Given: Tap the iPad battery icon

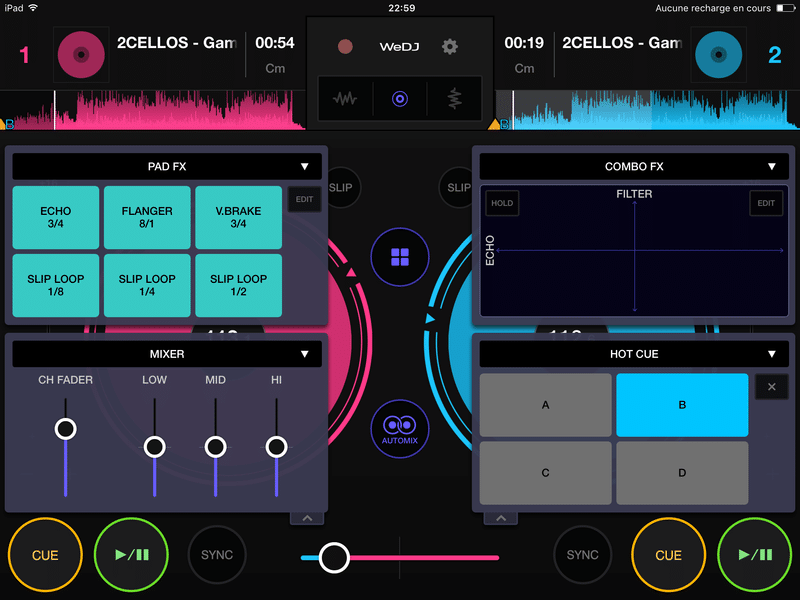Looking at the screenshot, I should [x=785, y=8].
